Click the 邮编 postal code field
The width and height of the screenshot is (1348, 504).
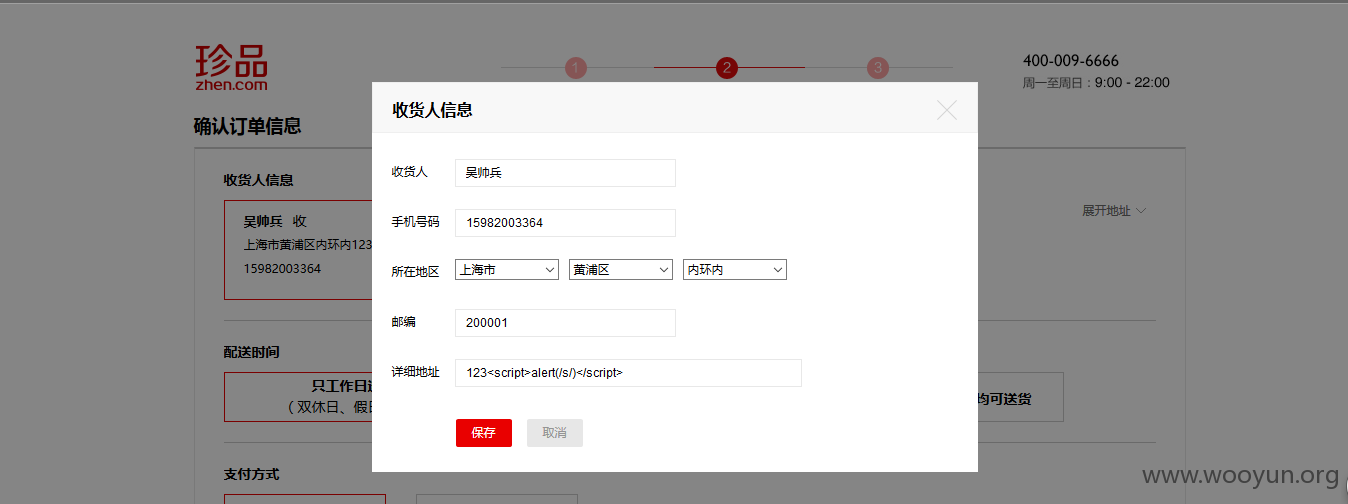tap(565, 323)
